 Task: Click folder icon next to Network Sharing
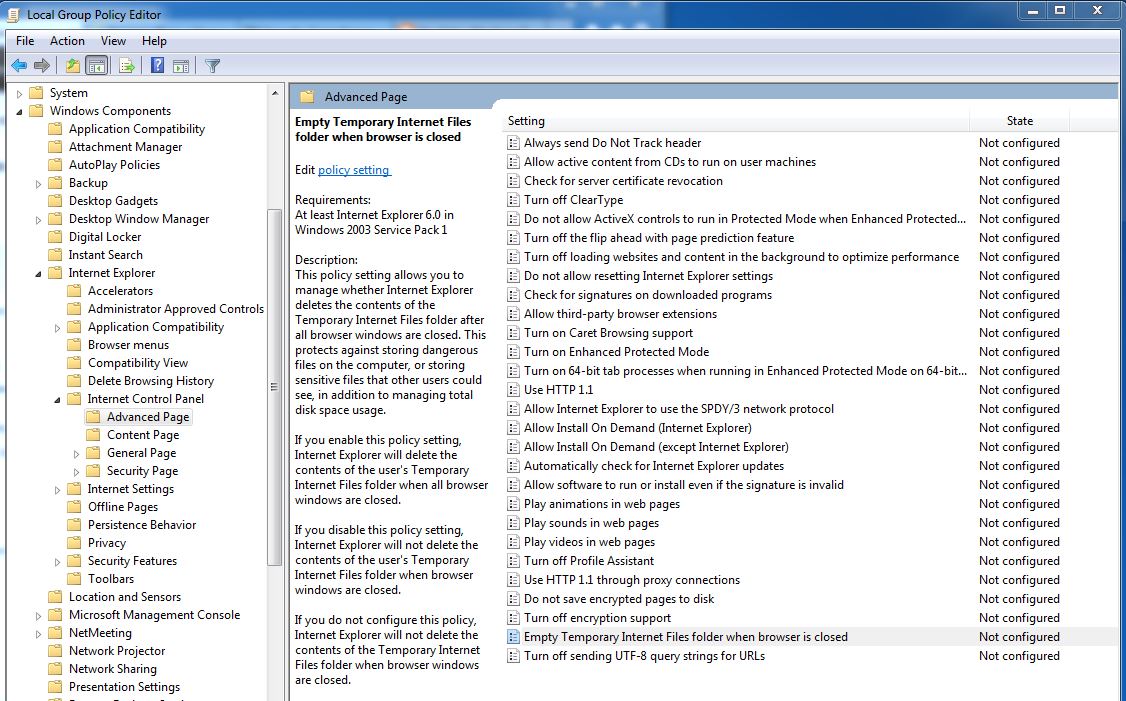tap(55, 669)
